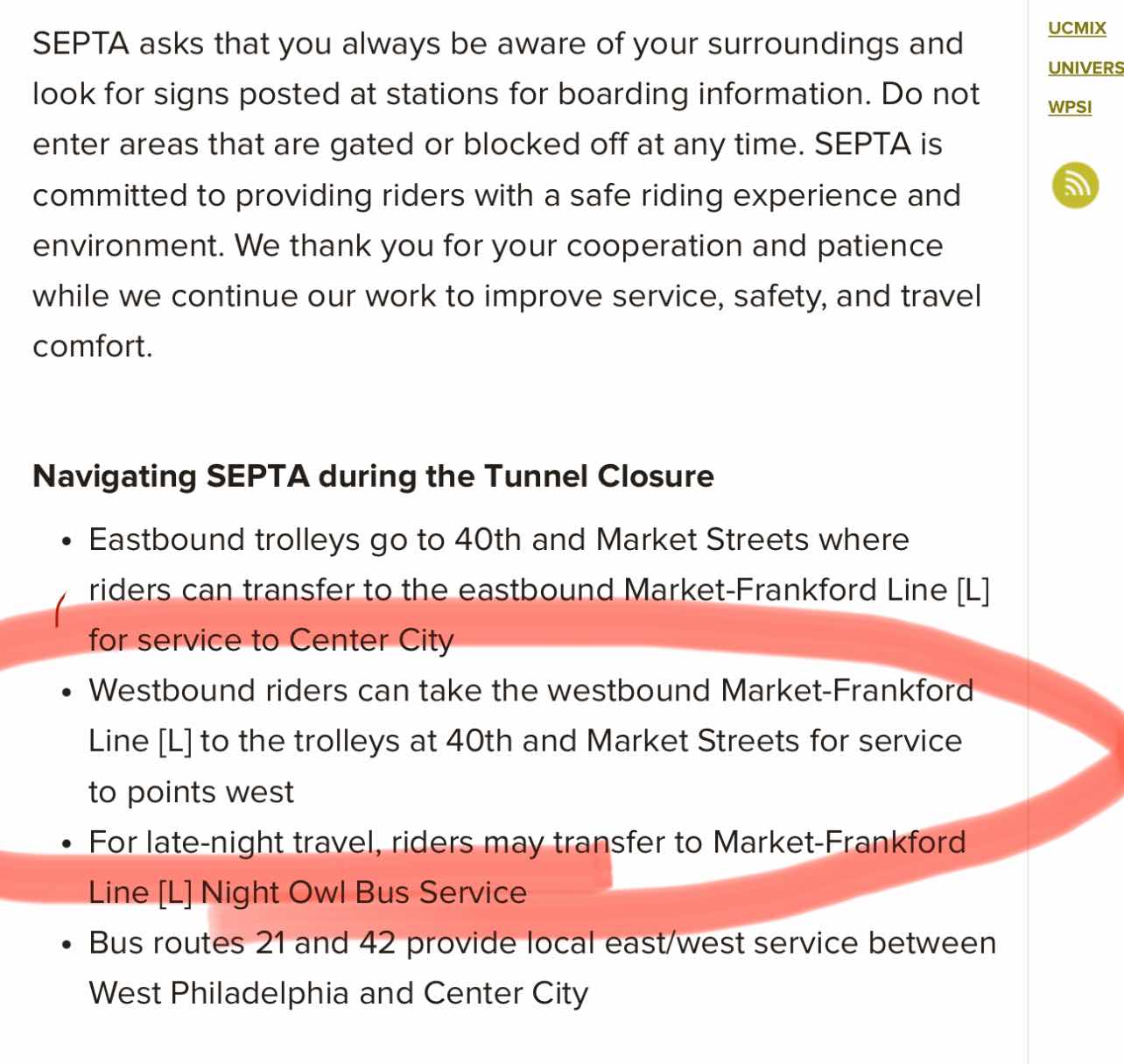Click the word comfort ending the paragraph

(x=92, y=347)
